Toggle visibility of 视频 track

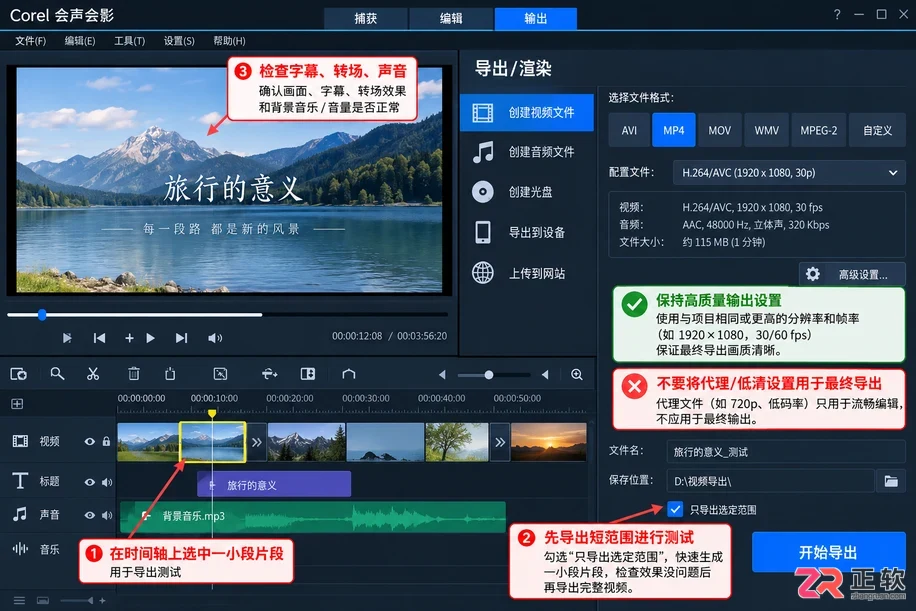(89, 442)
